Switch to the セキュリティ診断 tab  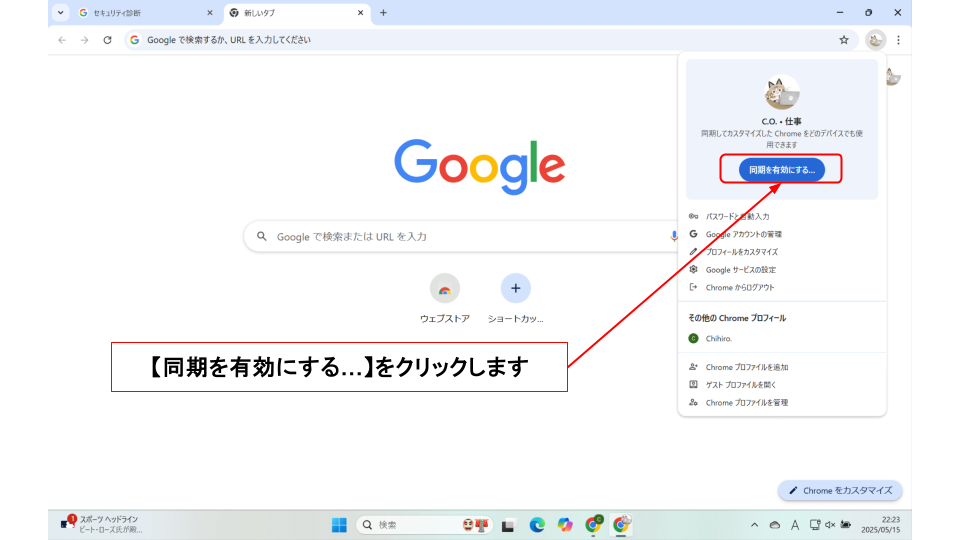(x=145, y=13)
